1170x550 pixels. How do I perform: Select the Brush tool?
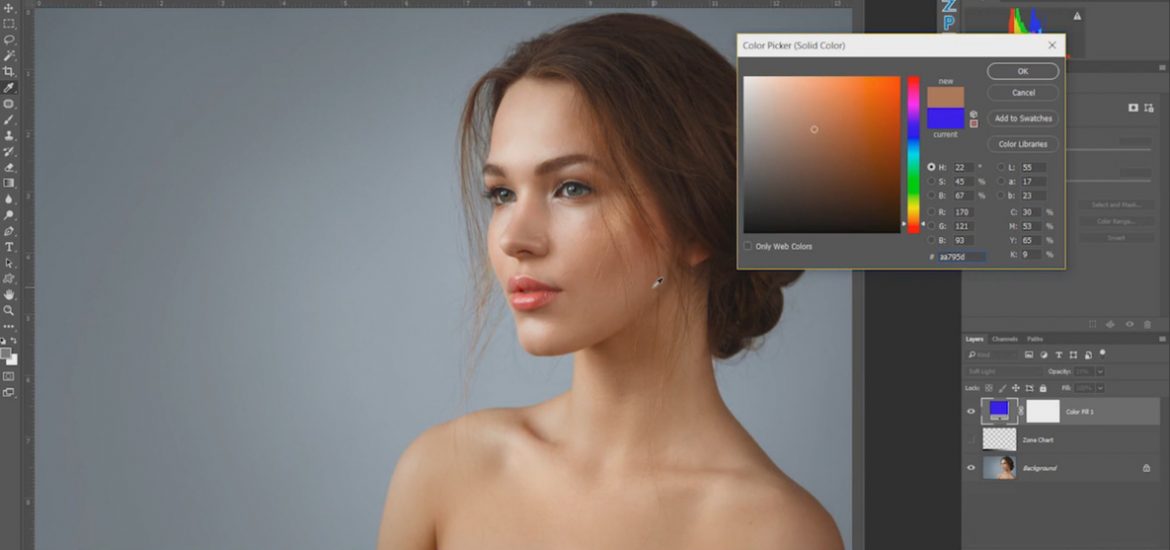(x=9, y=119)
